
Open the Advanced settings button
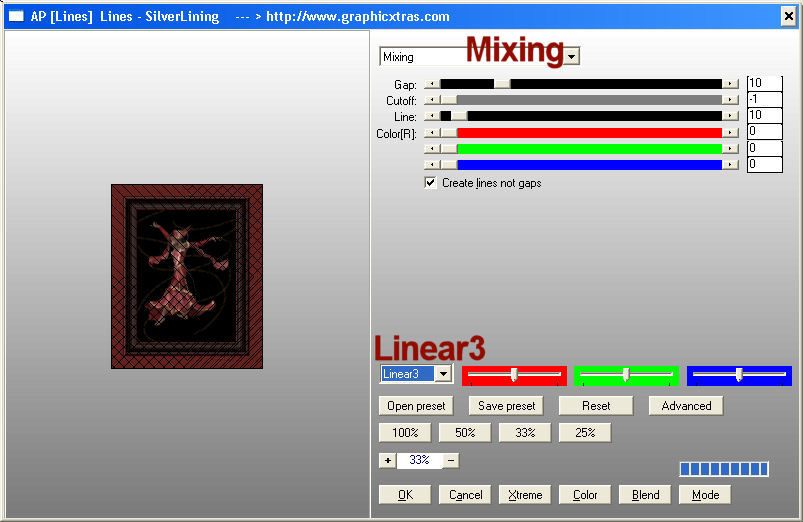coord(686,406)
